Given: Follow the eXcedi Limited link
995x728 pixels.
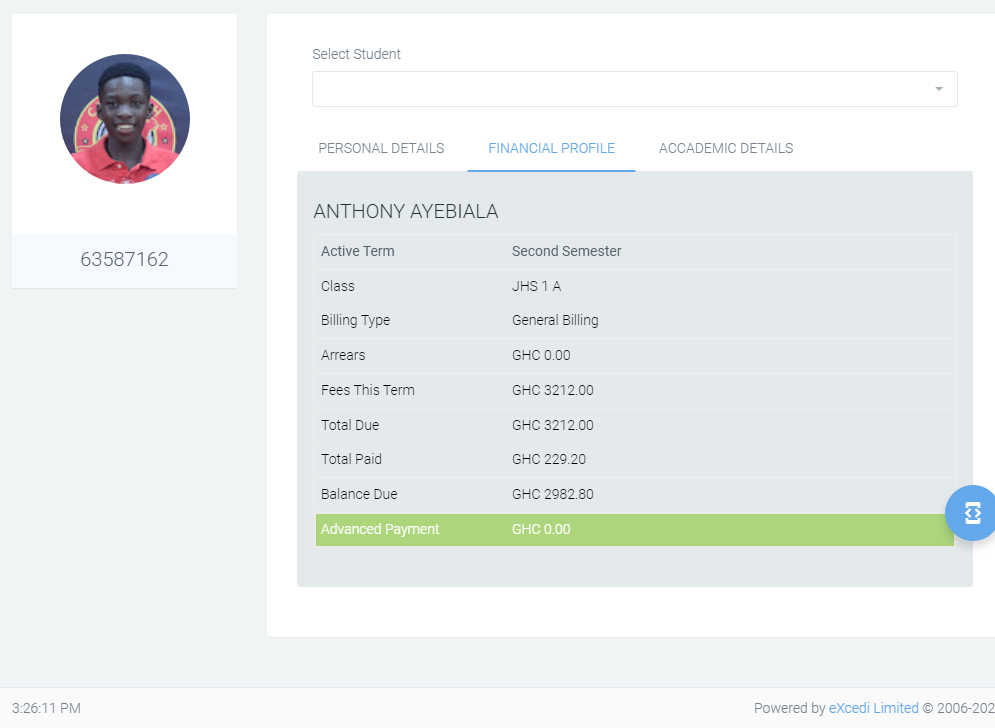Looking at the screenshot, I should [x=873, y=708].
